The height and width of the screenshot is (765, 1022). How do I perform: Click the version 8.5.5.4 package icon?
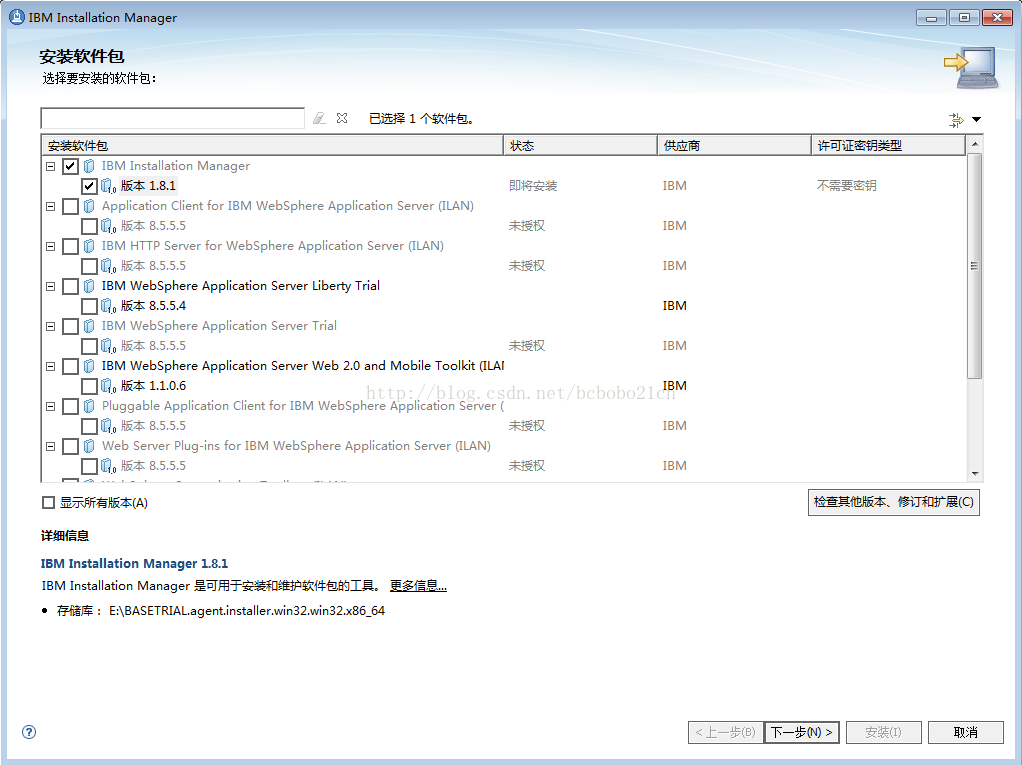108,306
